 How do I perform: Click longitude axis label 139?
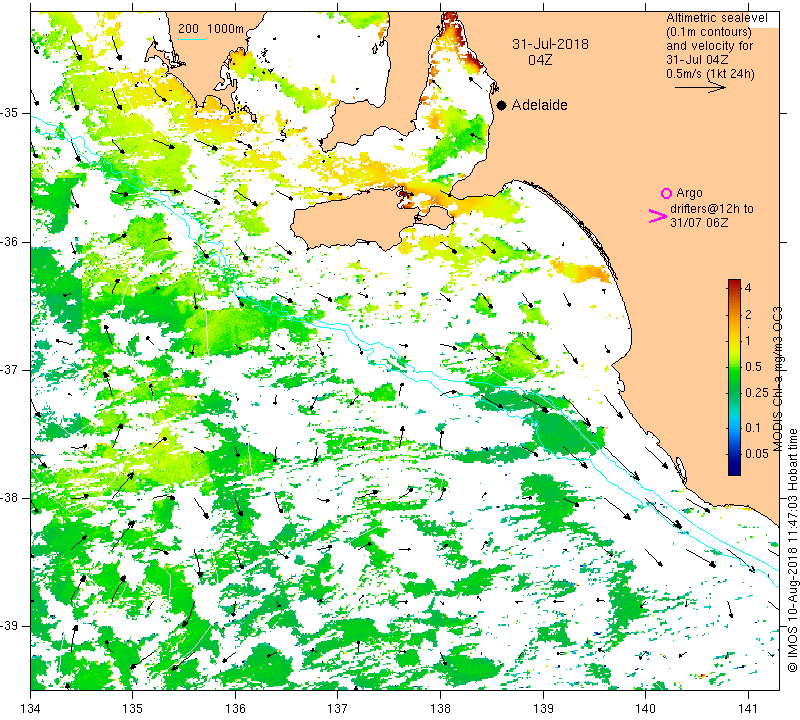pyautogui.click(x=543, y=708)
